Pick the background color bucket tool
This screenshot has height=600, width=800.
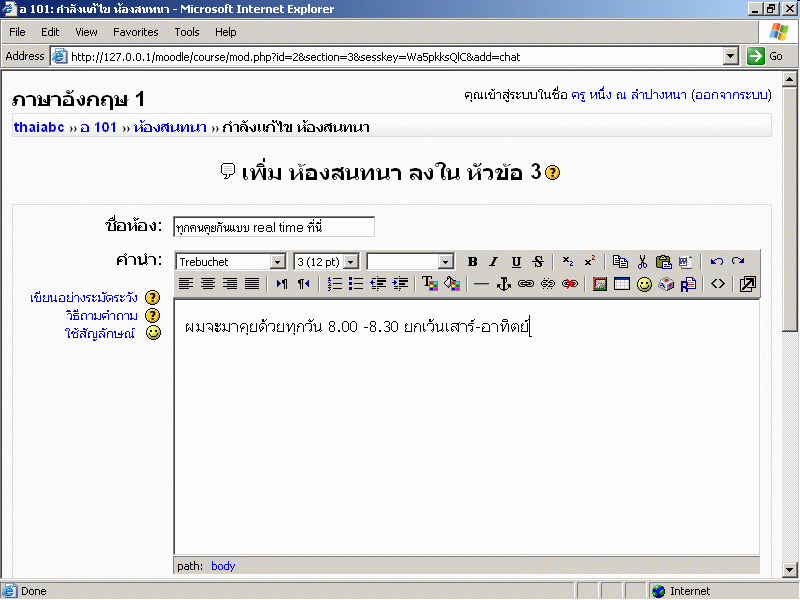click(452, 284)
